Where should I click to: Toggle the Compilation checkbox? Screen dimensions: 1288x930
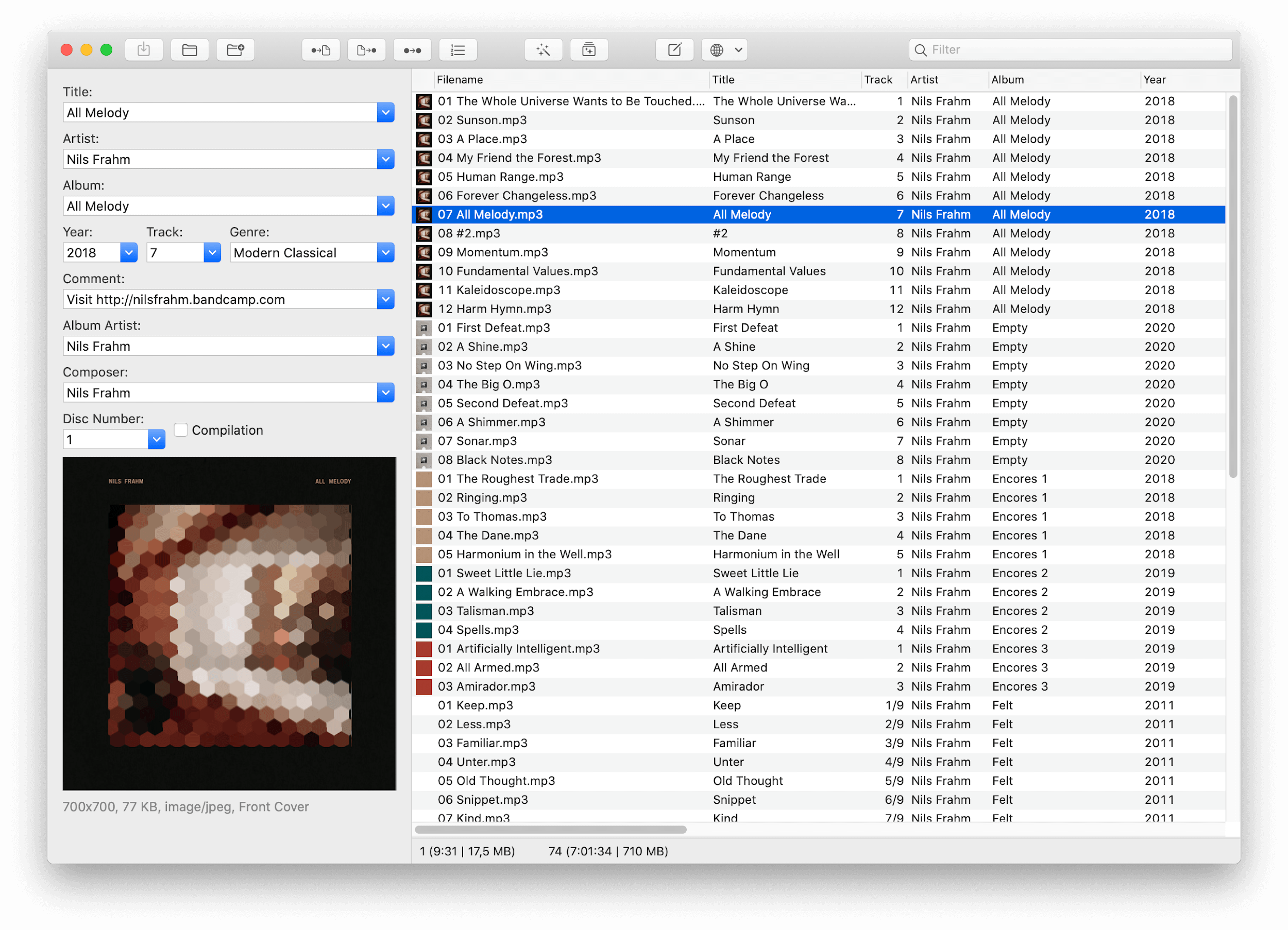pyautogui.click(x=180, y=430)
